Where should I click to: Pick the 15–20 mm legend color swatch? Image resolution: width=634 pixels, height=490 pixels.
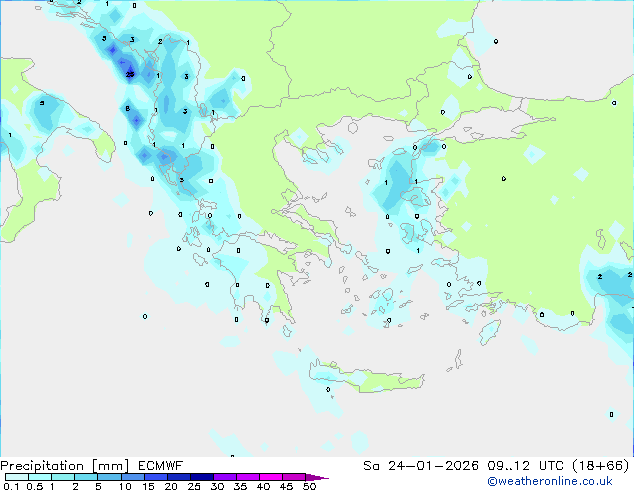155,477
